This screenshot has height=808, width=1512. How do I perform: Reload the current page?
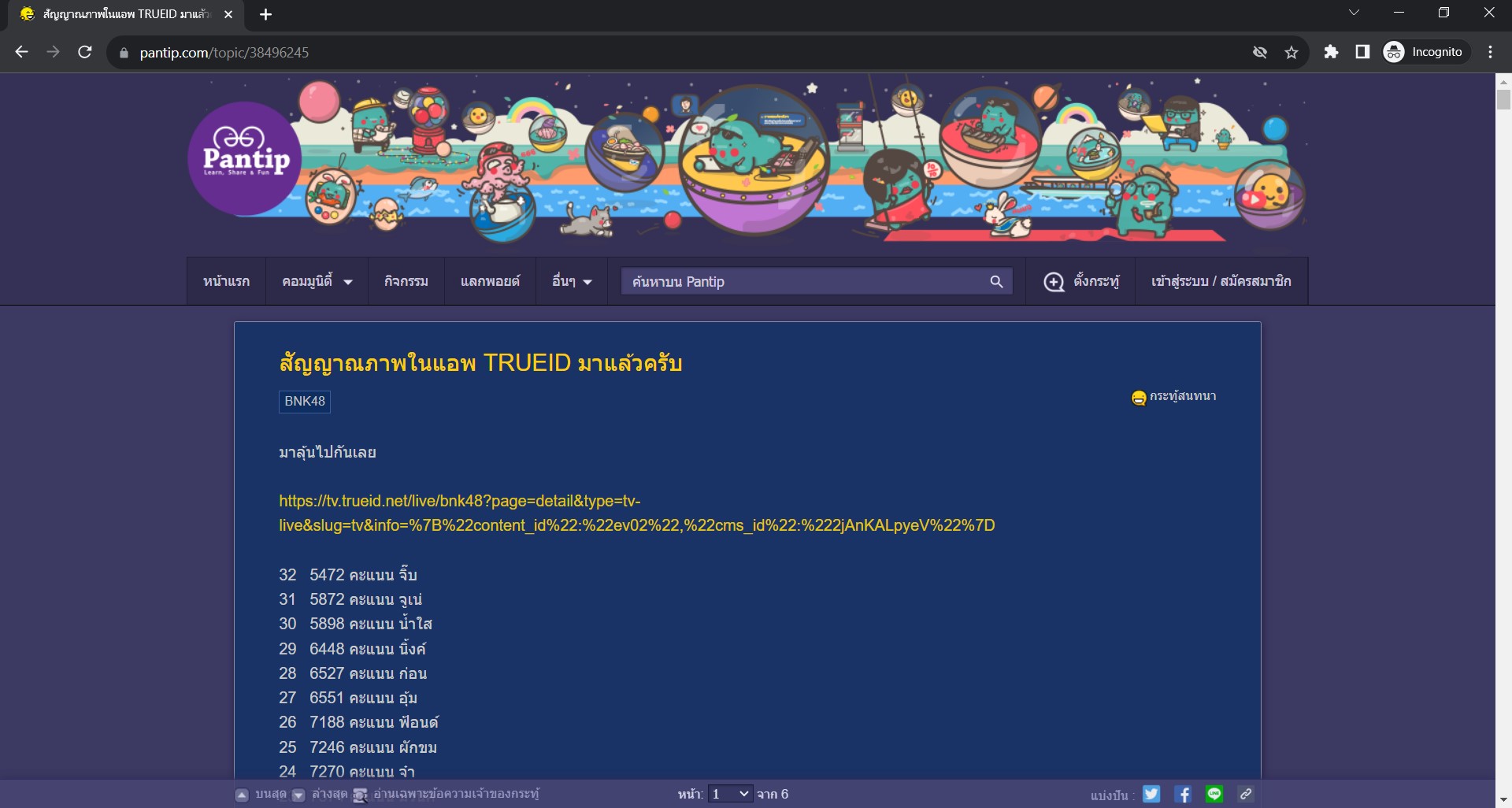(85, 52)
